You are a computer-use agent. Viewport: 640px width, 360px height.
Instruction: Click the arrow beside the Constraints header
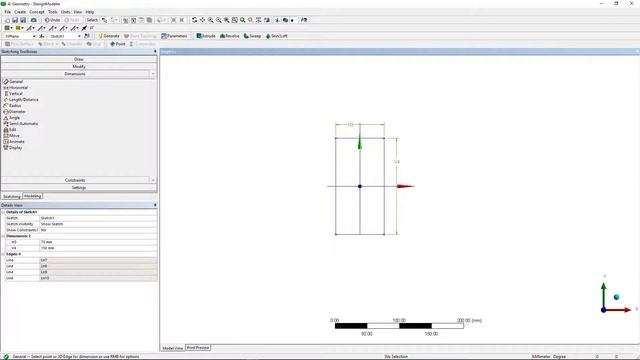[x=153, y=180]
